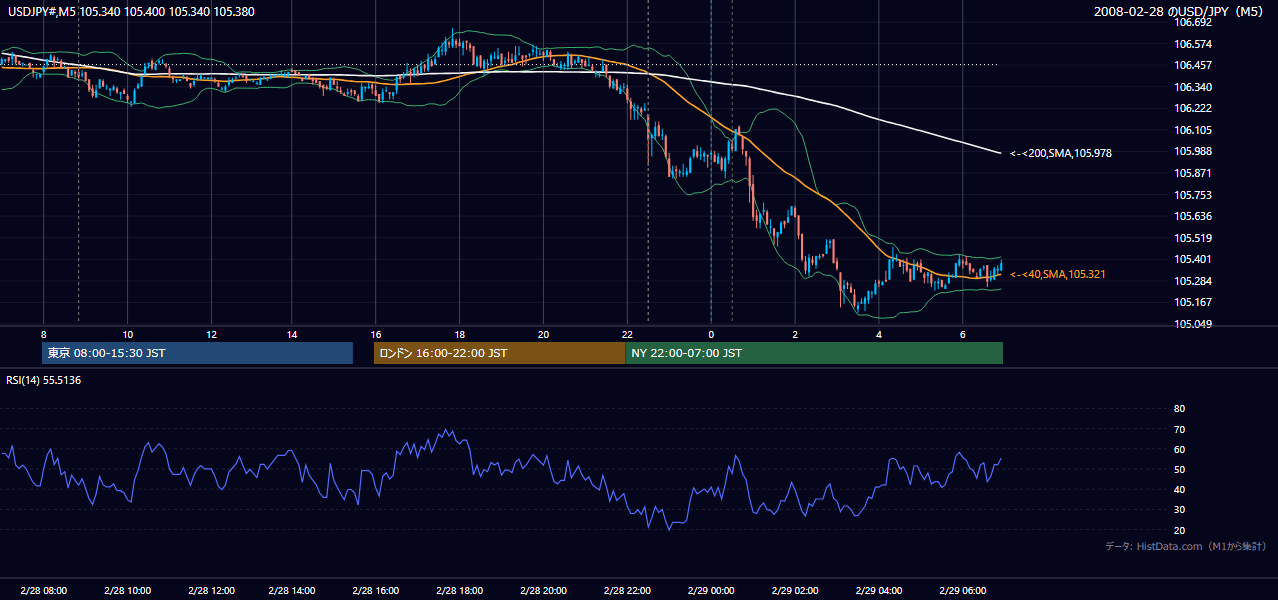The height and width of the screenshot is (600, 1278).
Task: Click price axis value 105.284
Action: [x=1194, y=281]
